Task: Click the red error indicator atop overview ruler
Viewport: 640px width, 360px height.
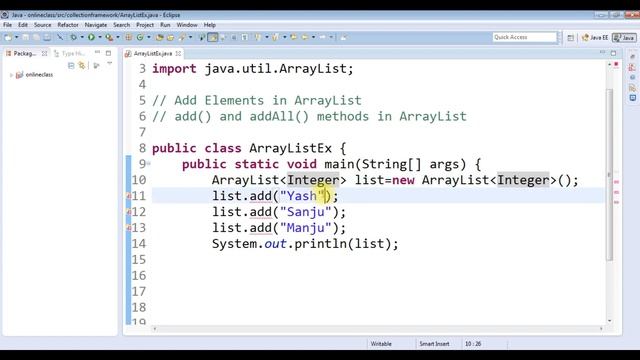Action: click(616, 64)
